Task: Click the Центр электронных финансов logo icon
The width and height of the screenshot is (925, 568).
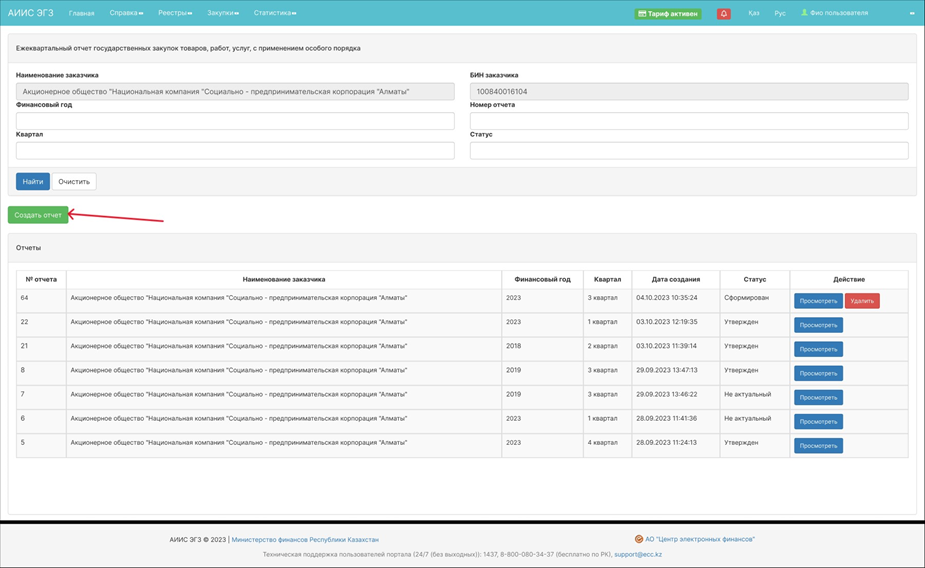Action: pos(639,539)
